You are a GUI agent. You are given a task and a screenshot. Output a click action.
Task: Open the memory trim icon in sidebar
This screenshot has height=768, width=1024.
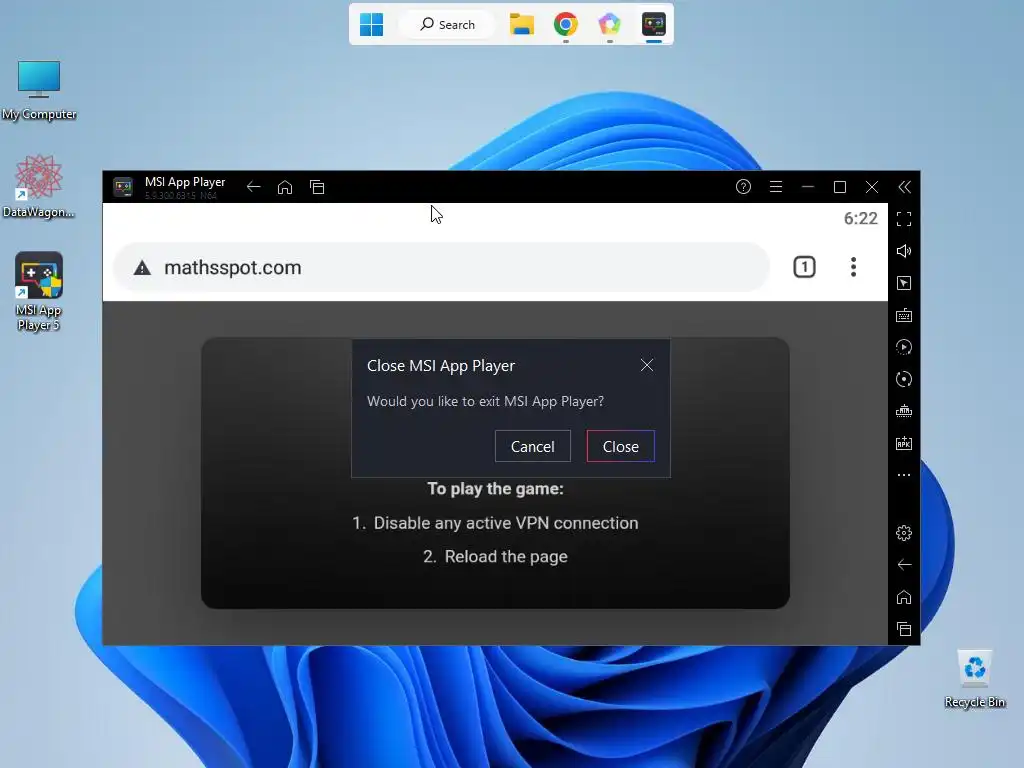(904, 411)
